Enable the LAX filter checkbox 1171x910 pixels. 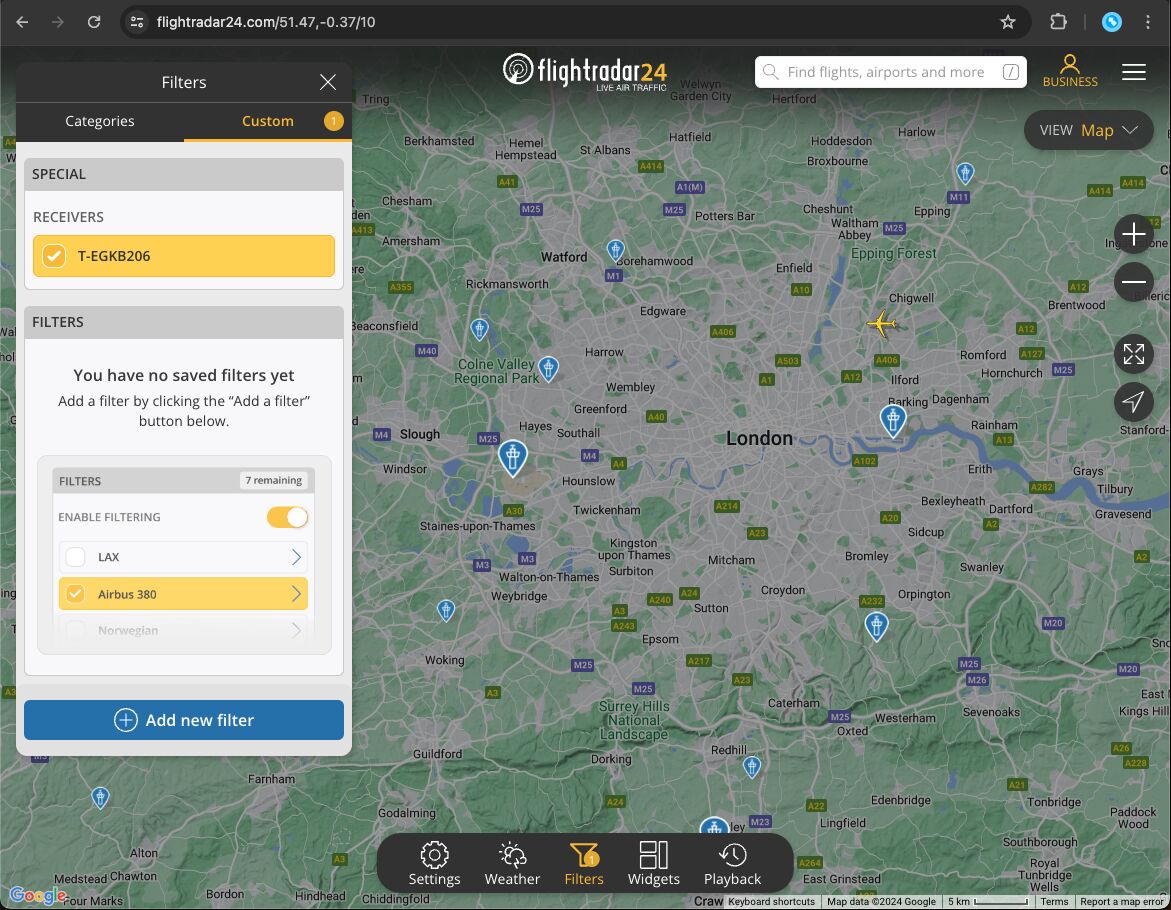(x=75, y=557)
